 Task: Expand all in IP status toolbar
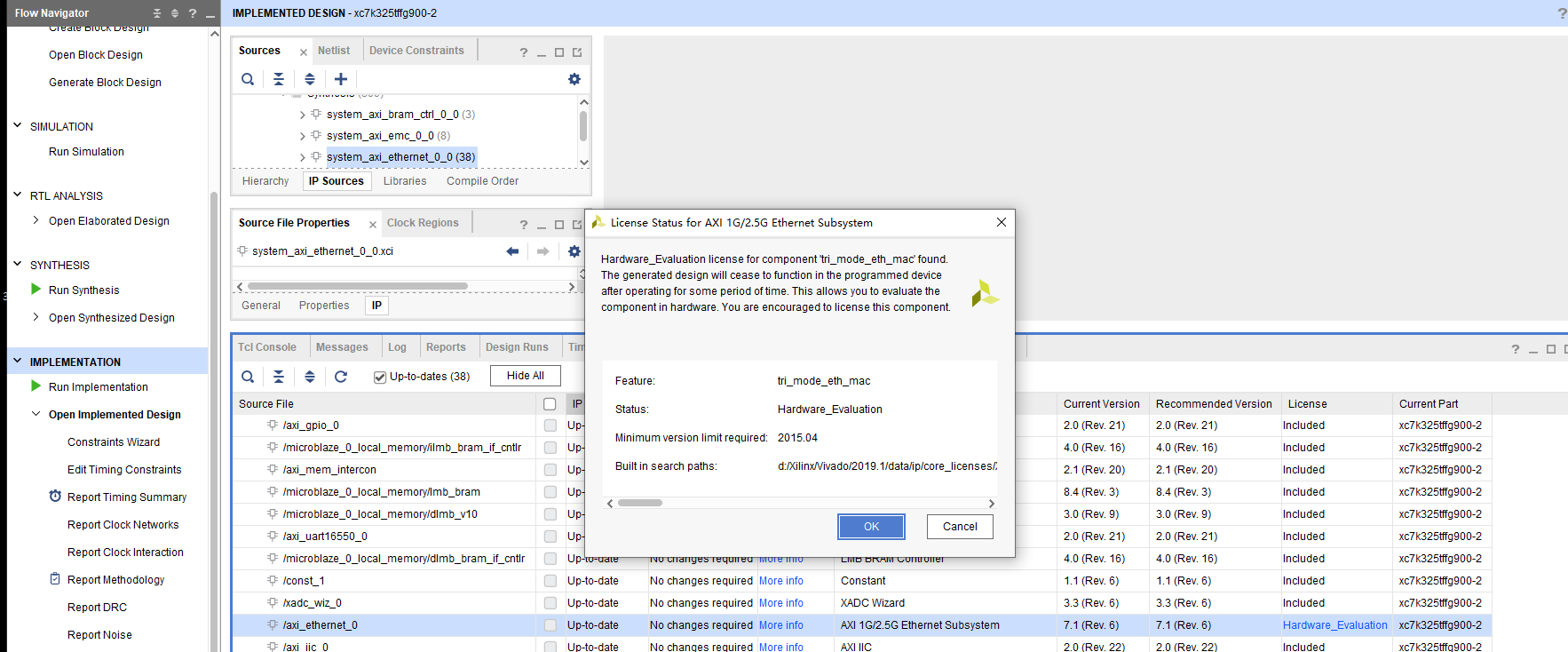pos(310,377)
